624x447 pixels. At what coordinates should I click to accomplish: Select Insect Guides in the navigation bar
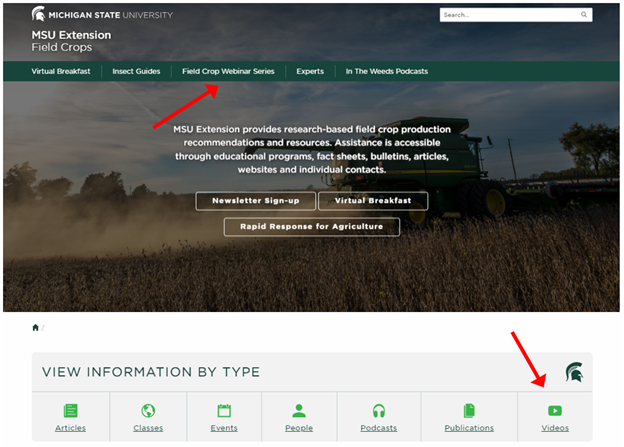[136, 72]
